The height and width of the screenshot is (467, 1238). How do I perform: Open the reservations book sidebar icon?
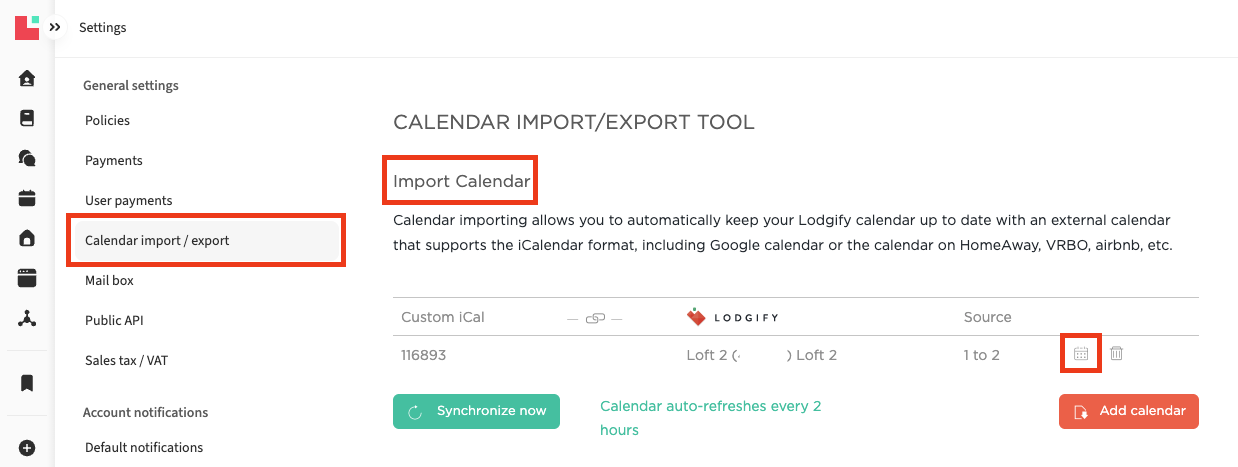click(x=27, y=118)
